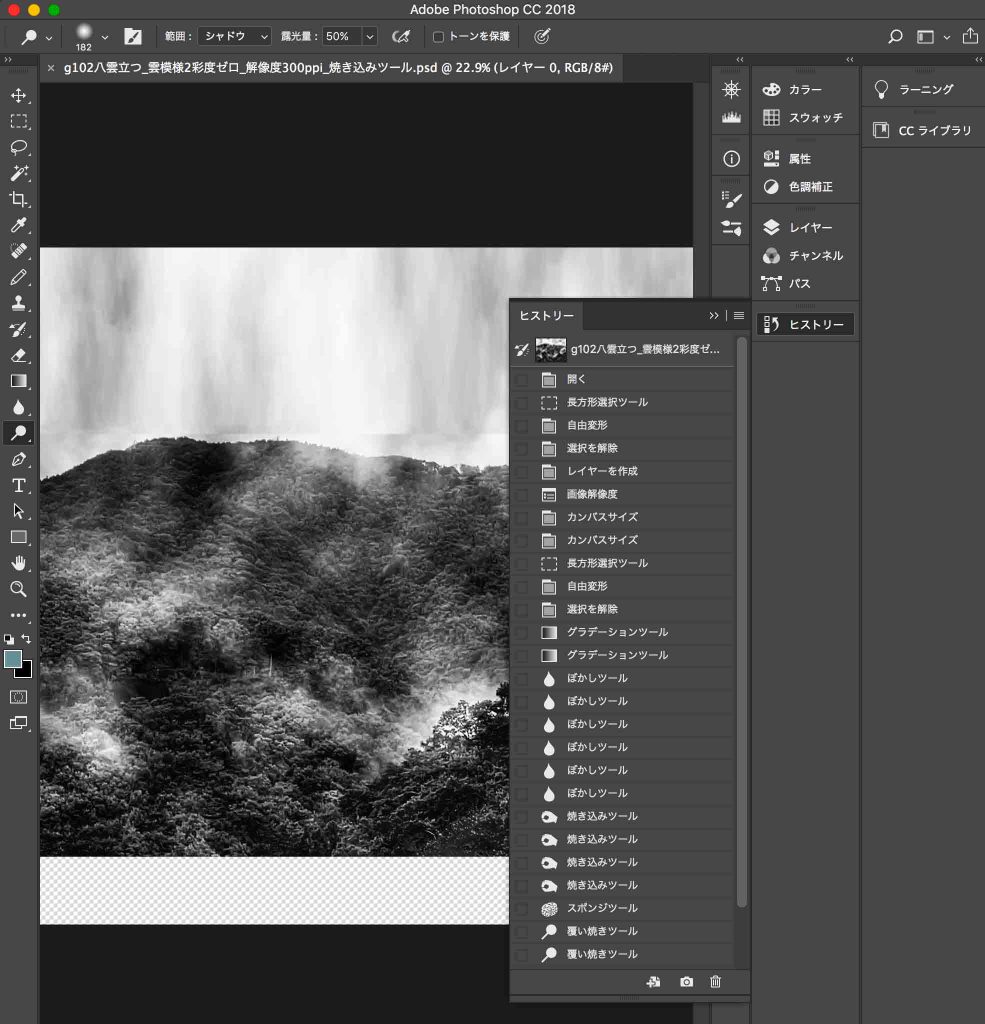Select the Clone Stamp tool
Image resolution: width=985 pixels, height=1024 pixels.
[18, 303]
